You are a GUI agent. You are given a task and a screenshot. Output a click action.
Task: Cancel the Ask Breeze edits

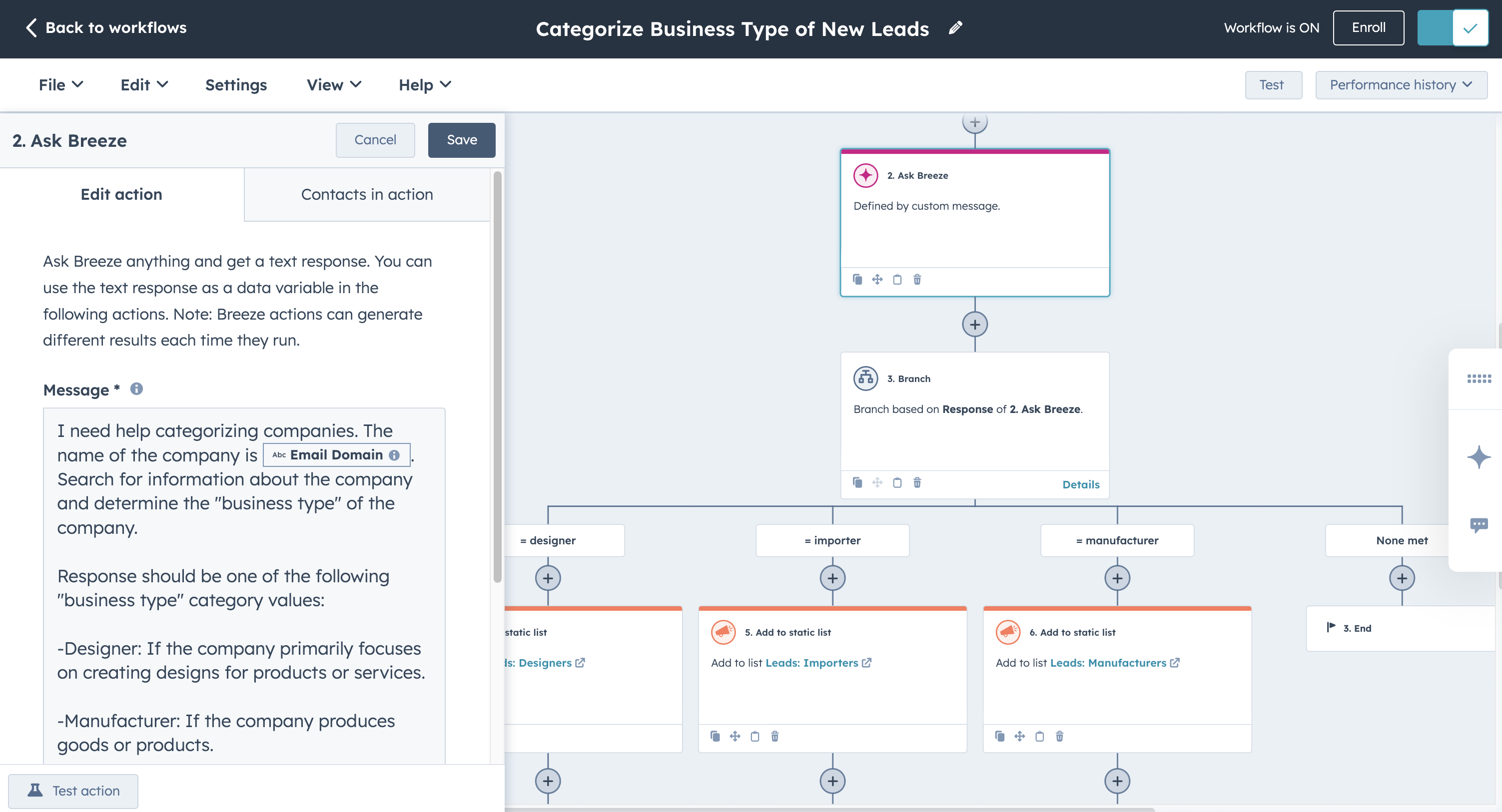tap(375, 140)
